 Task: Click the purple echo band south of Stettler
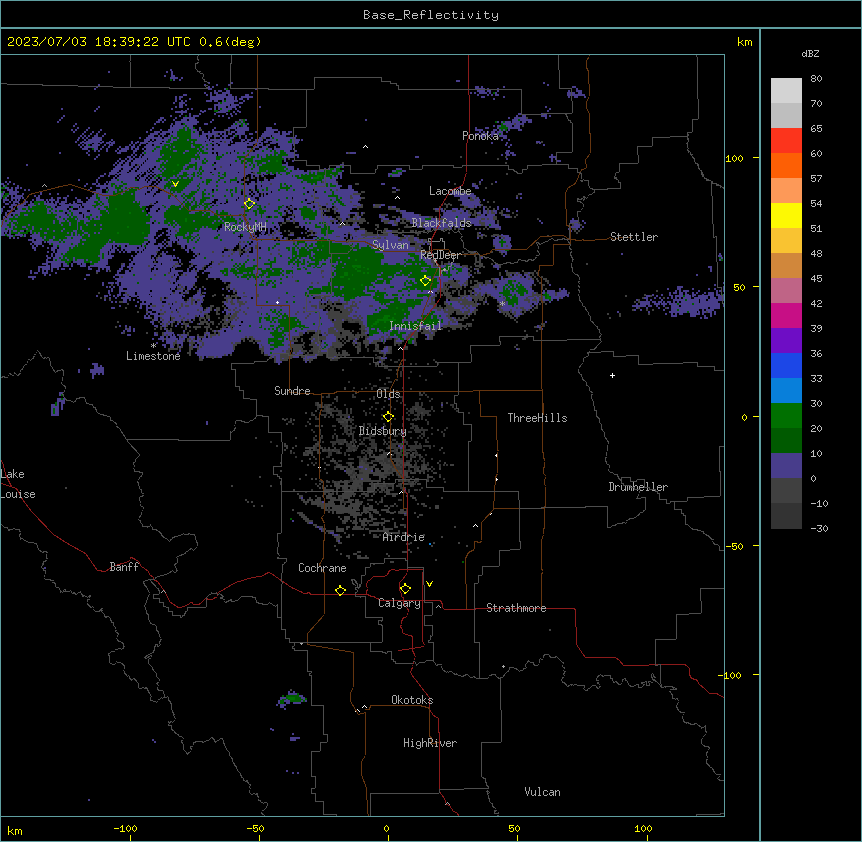pyautogui.click(x=679, y=302)
